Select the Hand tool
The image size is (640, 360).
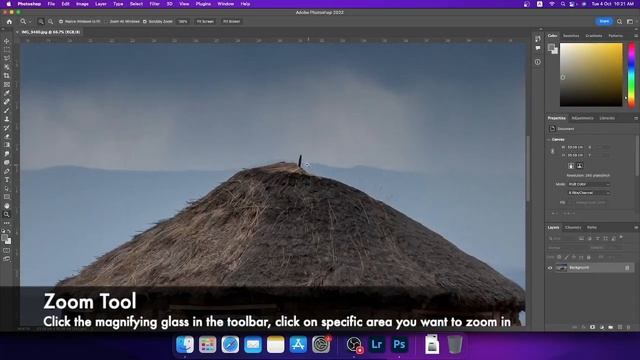point(7,206)
